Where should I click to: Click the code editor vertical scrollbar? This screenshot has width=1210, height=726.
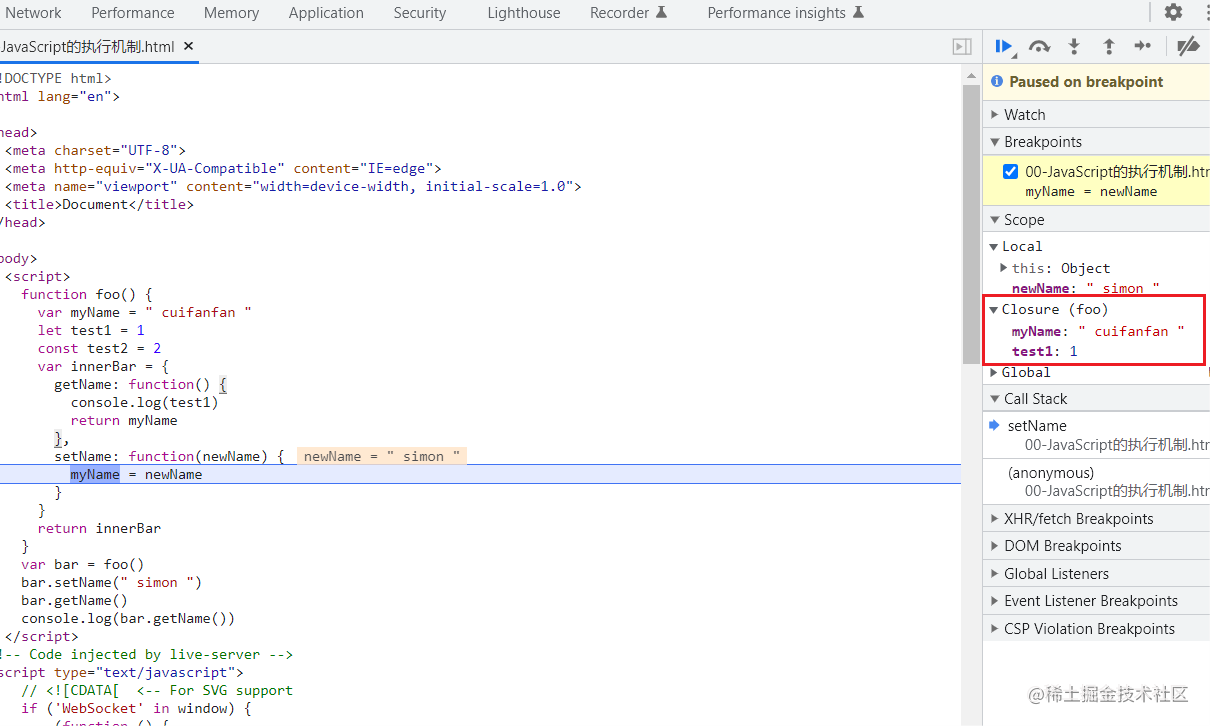[x=970, y=220]
